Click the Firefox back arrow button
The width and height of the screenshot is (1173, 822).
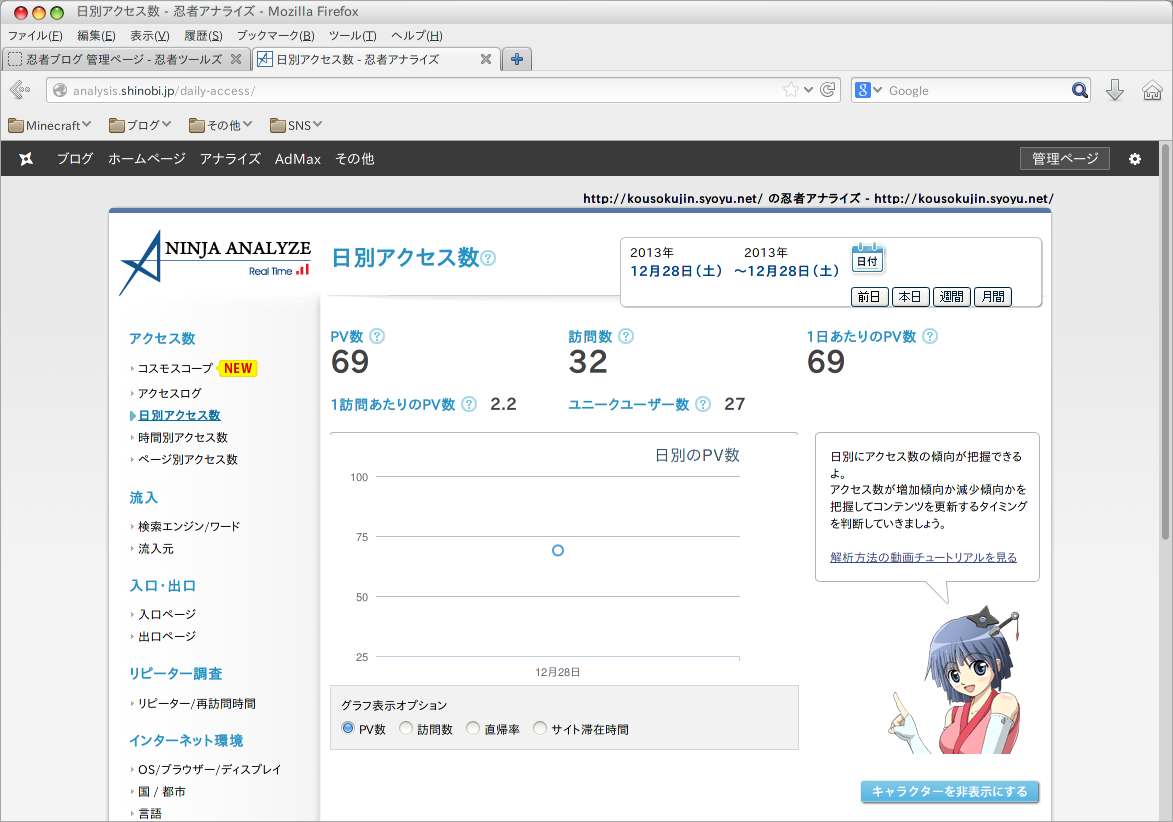20,90
